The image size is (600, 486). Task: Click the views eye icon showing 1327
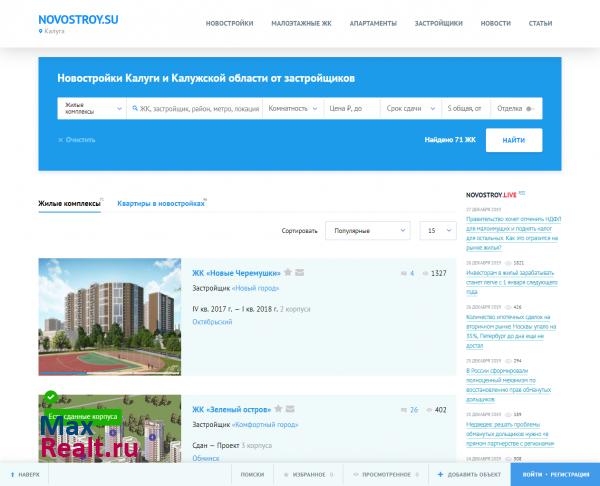coord(425,273)
